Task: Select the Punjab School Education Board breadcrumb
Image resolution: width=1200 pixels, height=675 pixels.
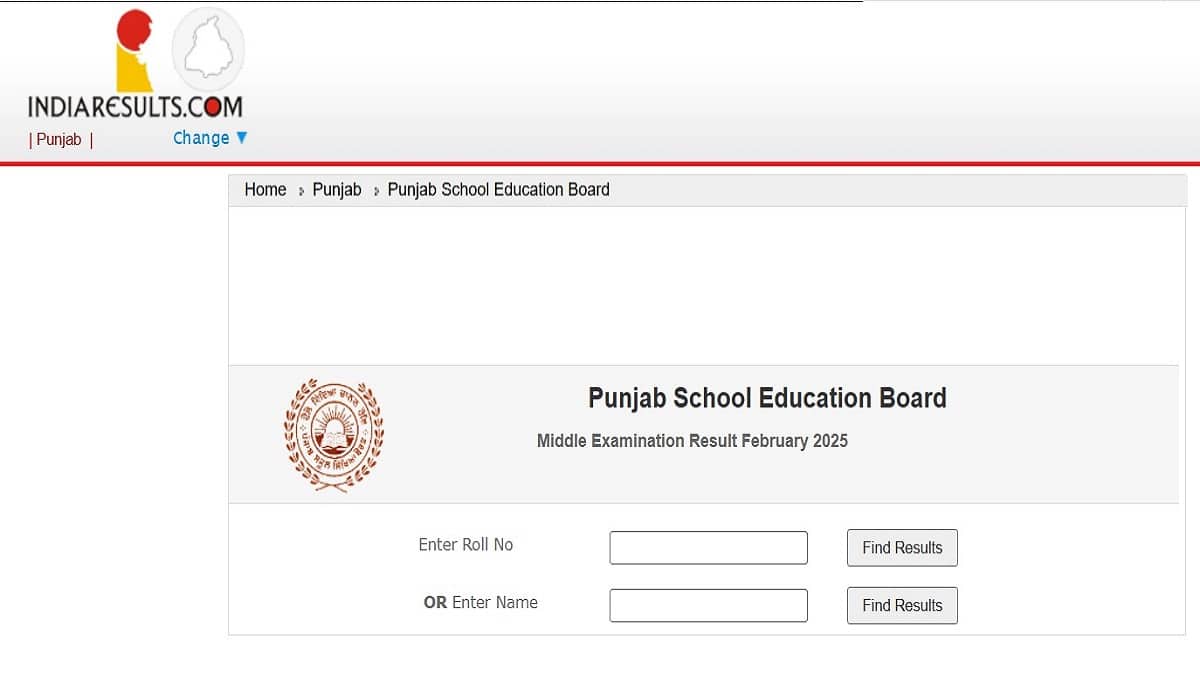Action: [498, 190]
